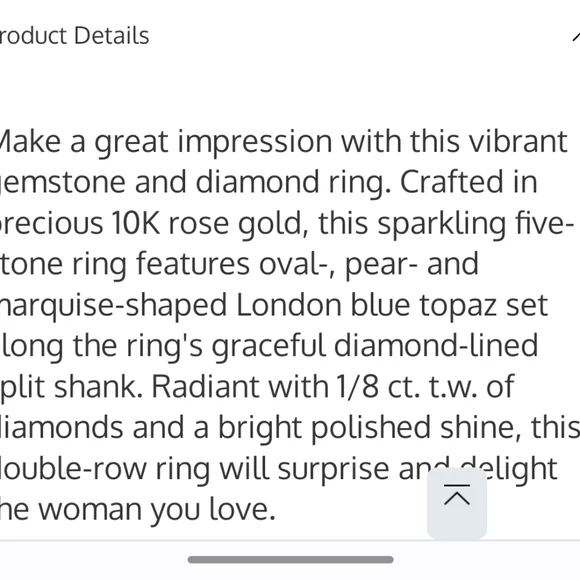Click the line starting 'Make a great impression'
The height and width of the screenshot is (580, 580).
[283, 142]
